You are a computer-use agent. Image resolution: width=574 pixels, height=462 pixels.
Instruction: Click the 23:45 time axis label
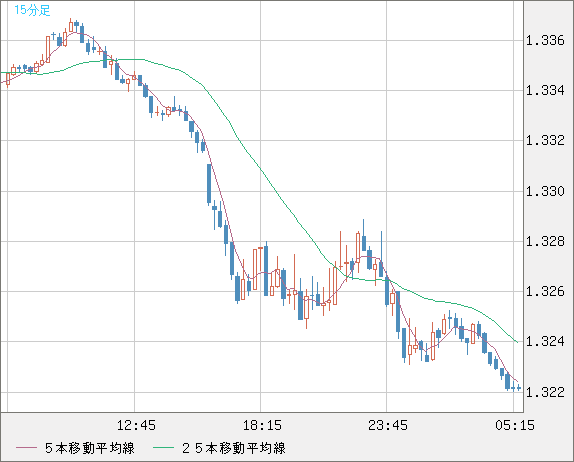pos(388,425)
